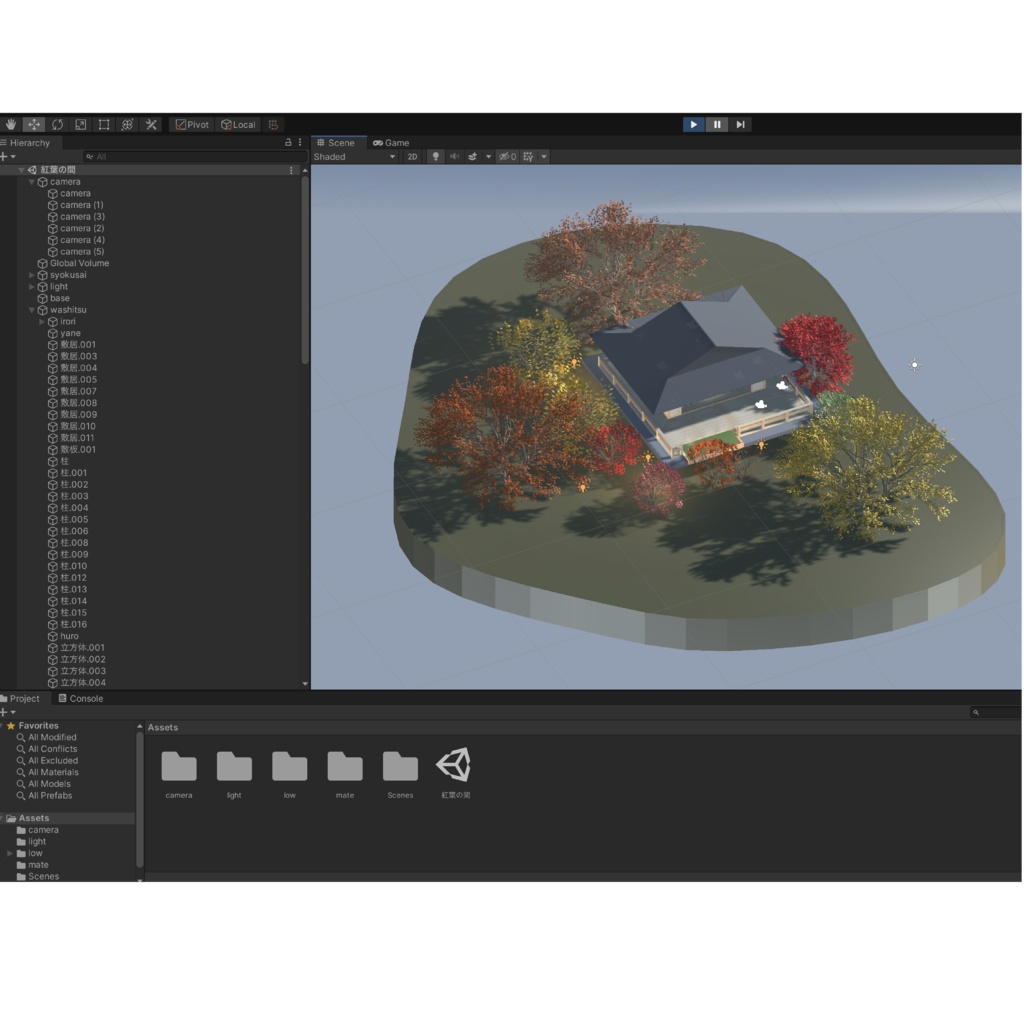Open grid settings dropdown arrow
This screenshot has height=1024, width=1024.
(544, 157)
